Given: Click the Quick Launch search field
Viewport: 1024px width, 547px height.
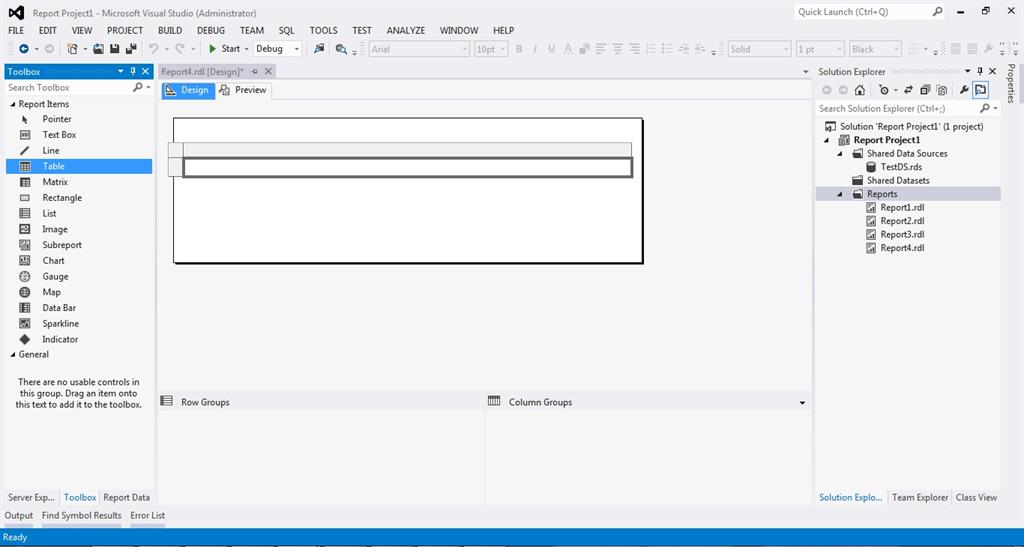Looking at the screenshot, I should tap(870, 12).
